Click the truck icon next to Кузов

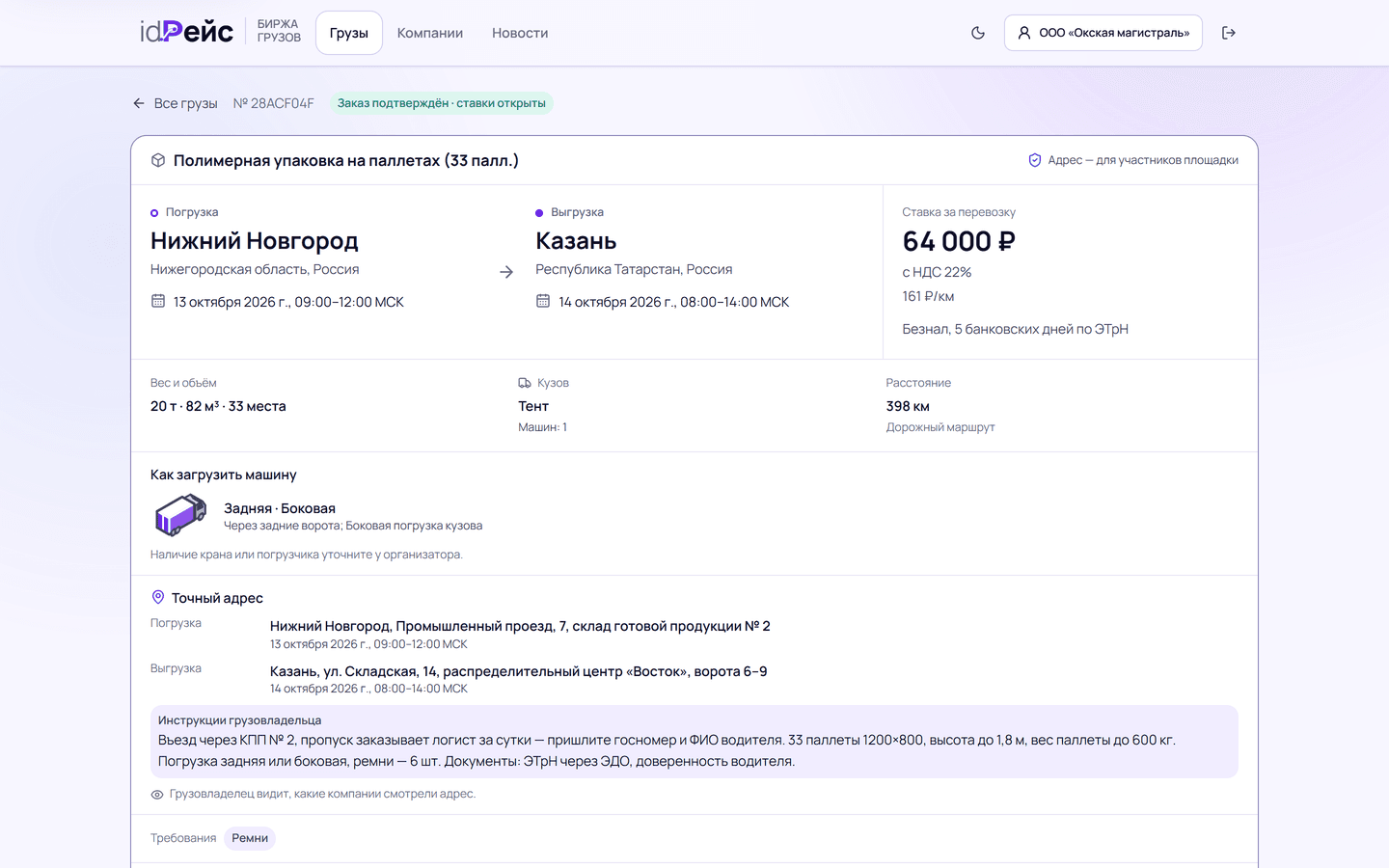pos(525,383)
